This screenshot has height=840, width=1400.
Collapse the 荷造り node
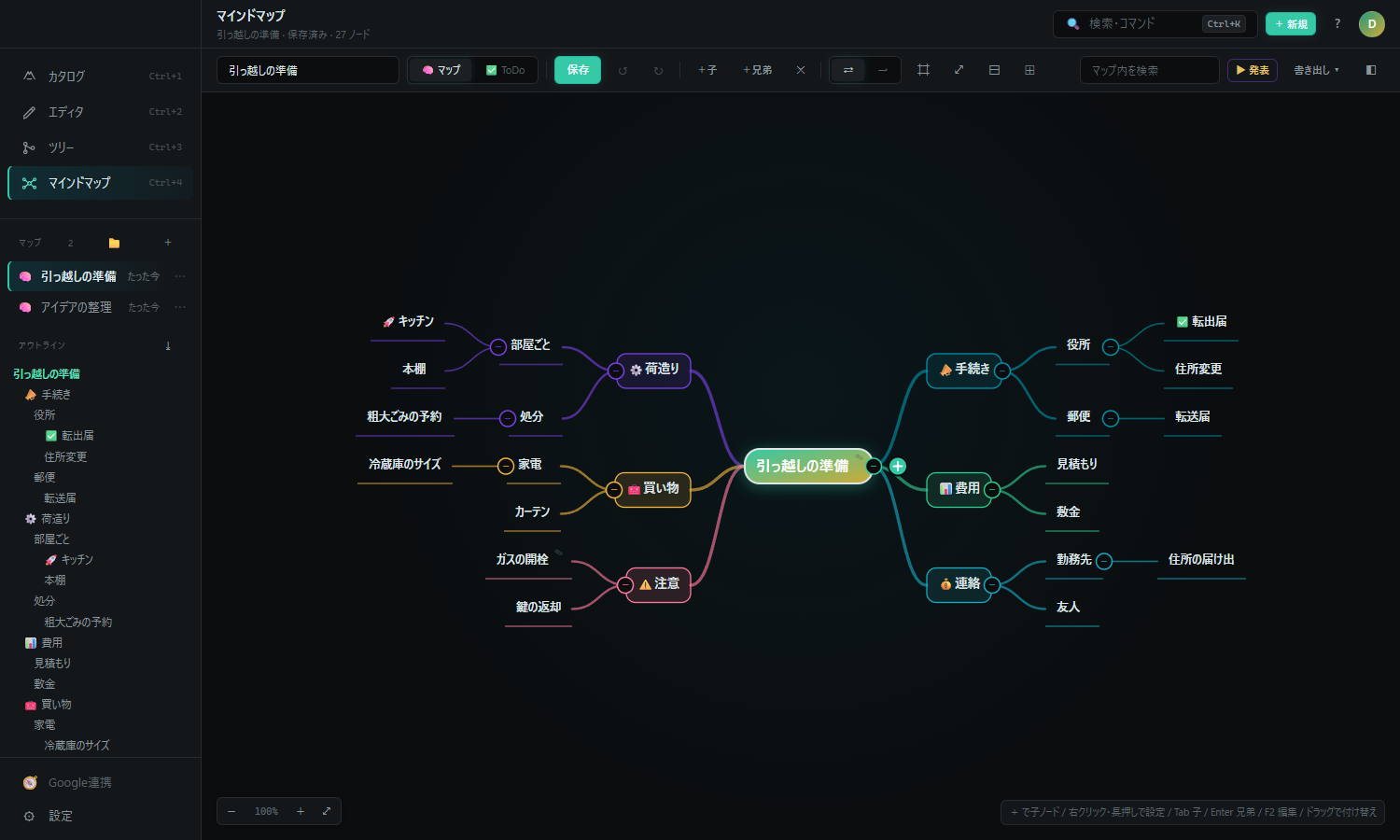616,371
